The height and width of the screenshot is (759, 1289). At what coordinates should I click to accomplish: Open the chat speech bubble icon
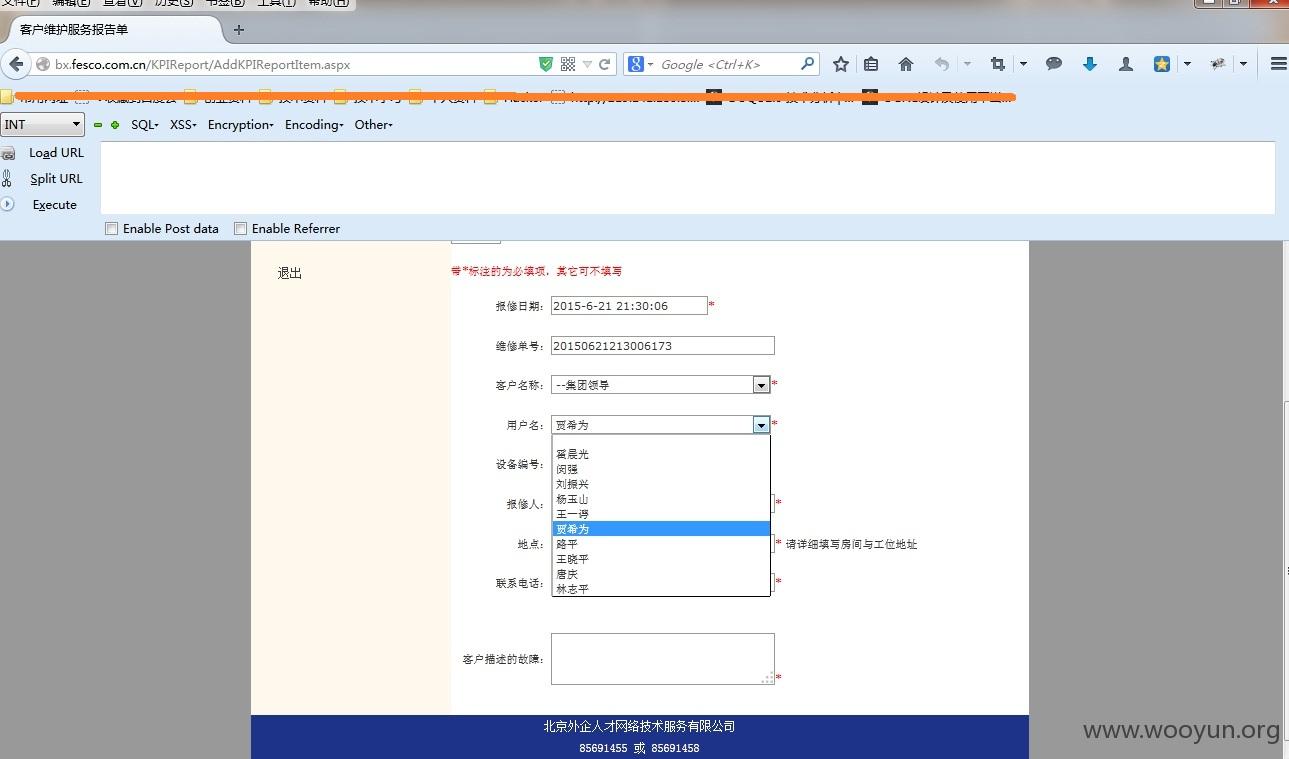1054,64
